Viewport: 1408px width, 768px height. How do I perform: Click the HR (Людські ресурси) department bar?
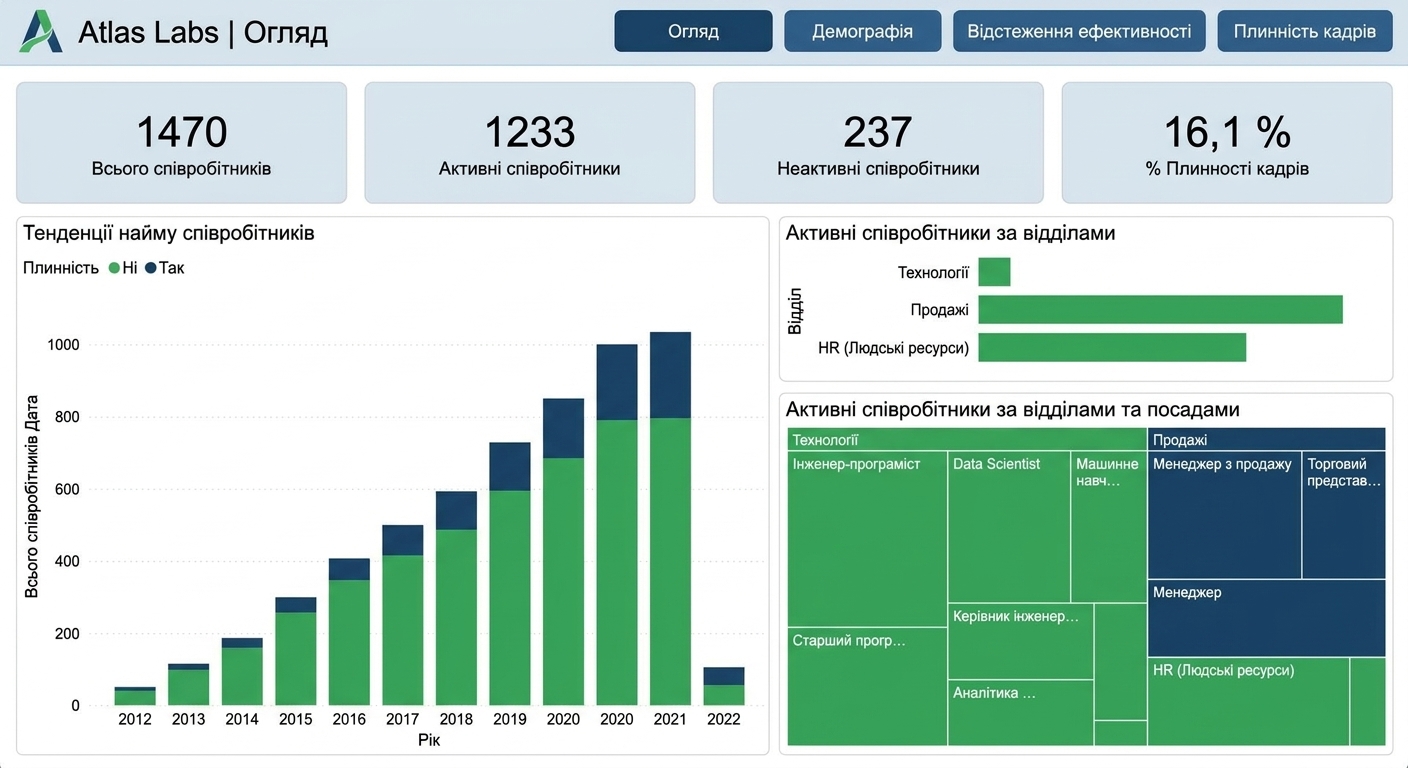tap(1112, 347)
